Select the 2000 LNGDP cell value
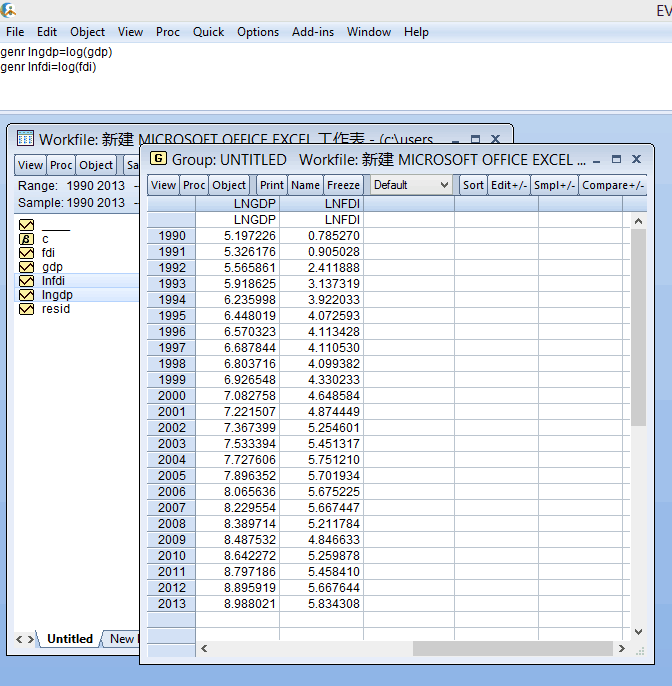672x686 pixels. (x=249, y=396)
